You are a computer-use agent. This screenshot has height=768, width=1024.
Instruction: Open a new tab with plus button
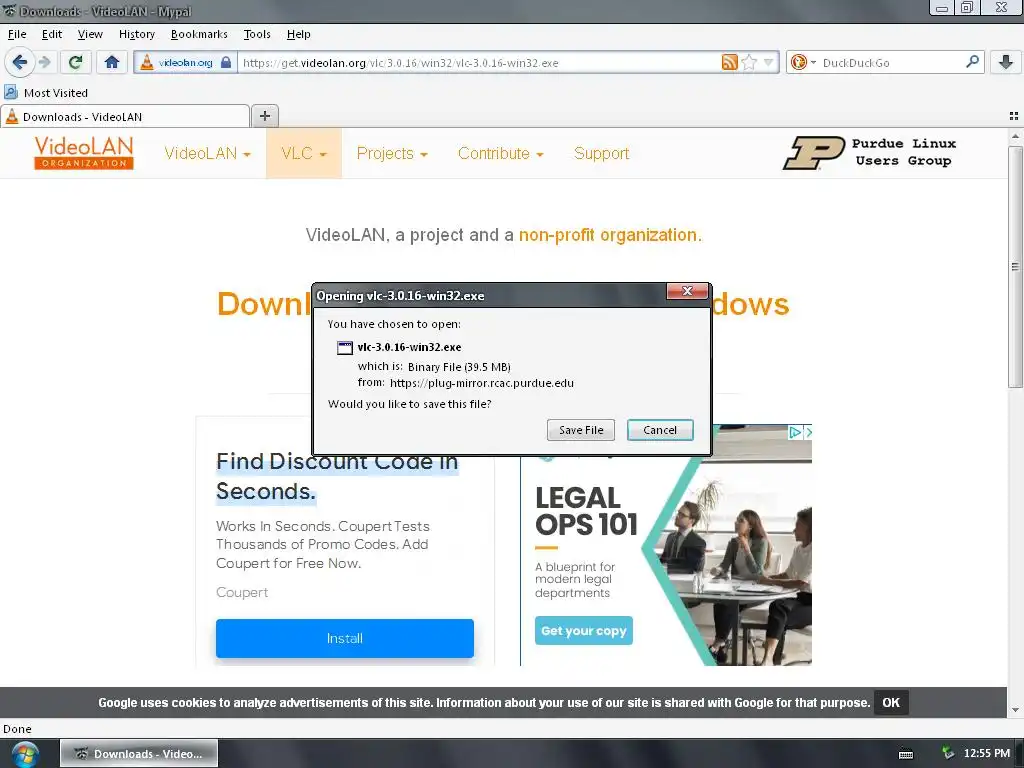(x=264, y=116)
